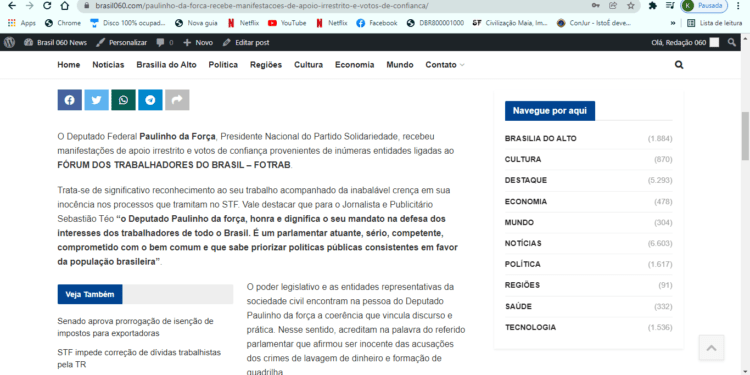Open the extensions puzzle icon
Screen dimensions: 750x375
652,6
